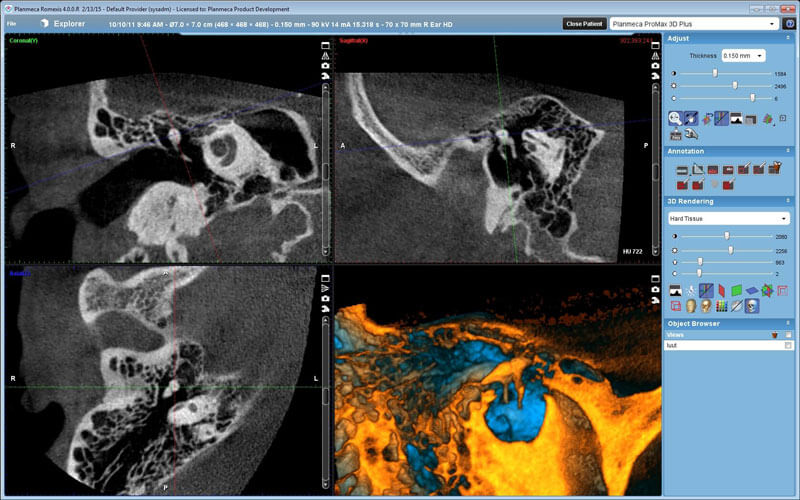The width and height of the screenshot is (800, 500).
Task: Select the angle triangle annotation tool
Action: click(x=697, y=169)
